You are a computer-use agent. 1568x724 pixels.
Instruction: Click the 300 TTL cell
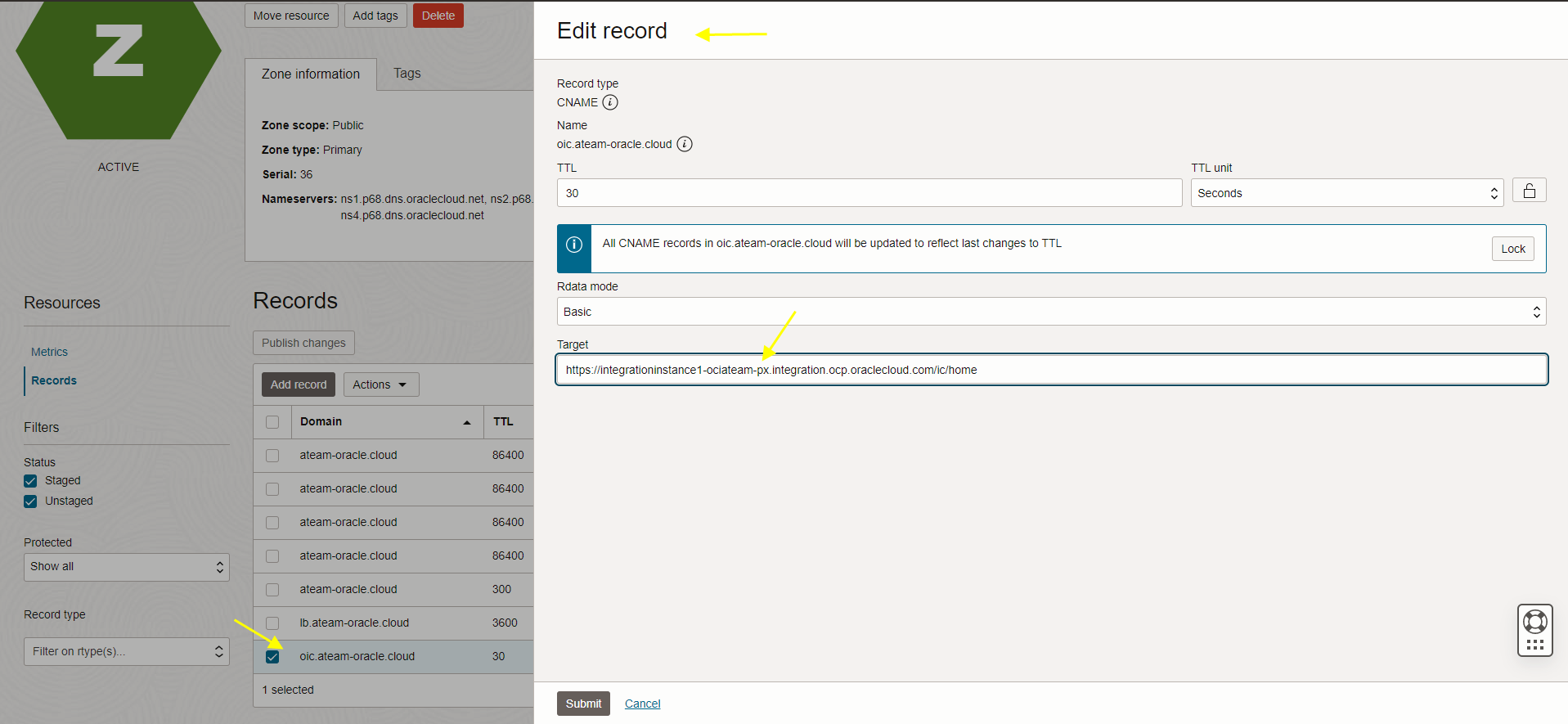coord(501,589)
